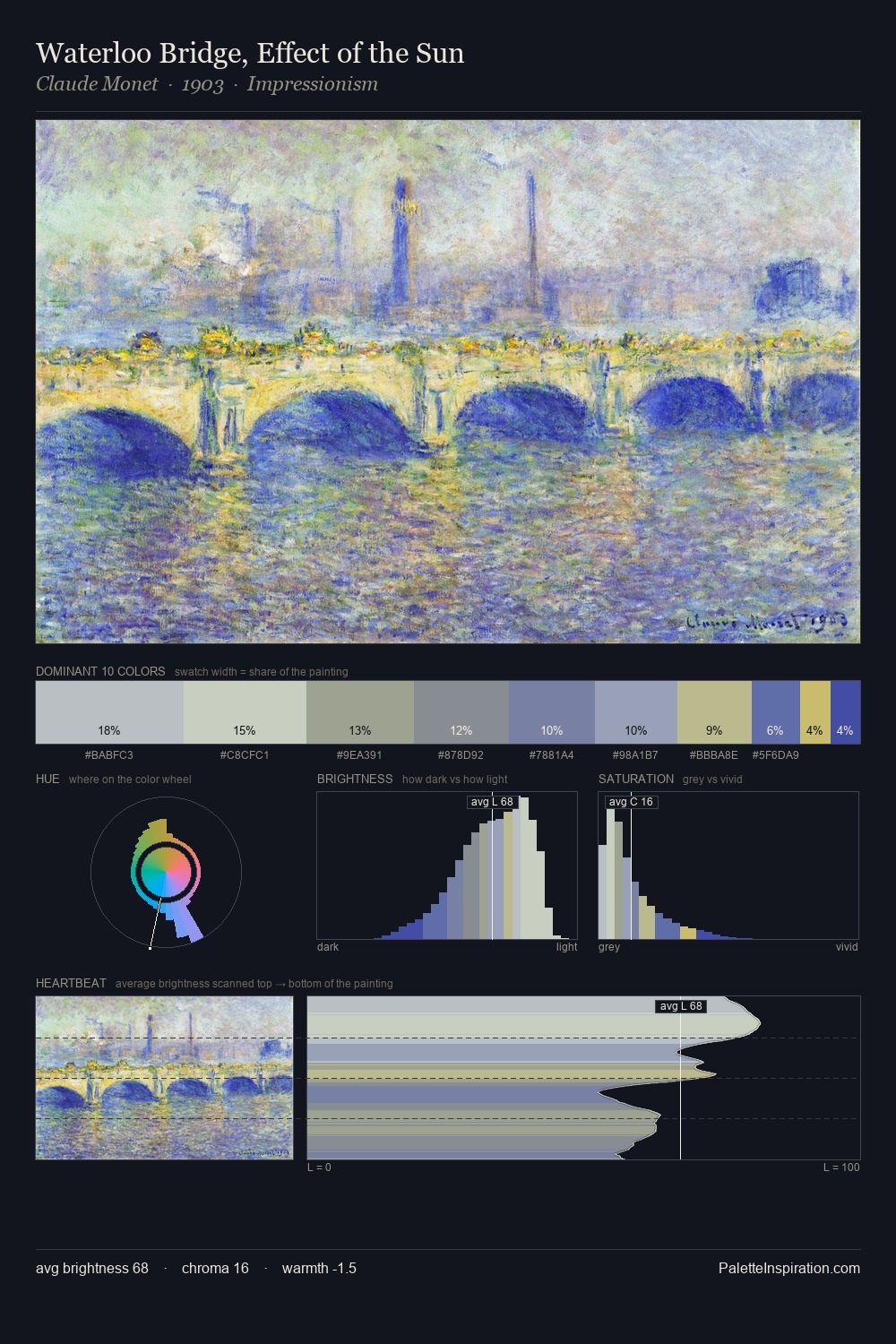Click the 18% swatch #BABFC3
This screenshot has height=1344, width=896.
109,712
